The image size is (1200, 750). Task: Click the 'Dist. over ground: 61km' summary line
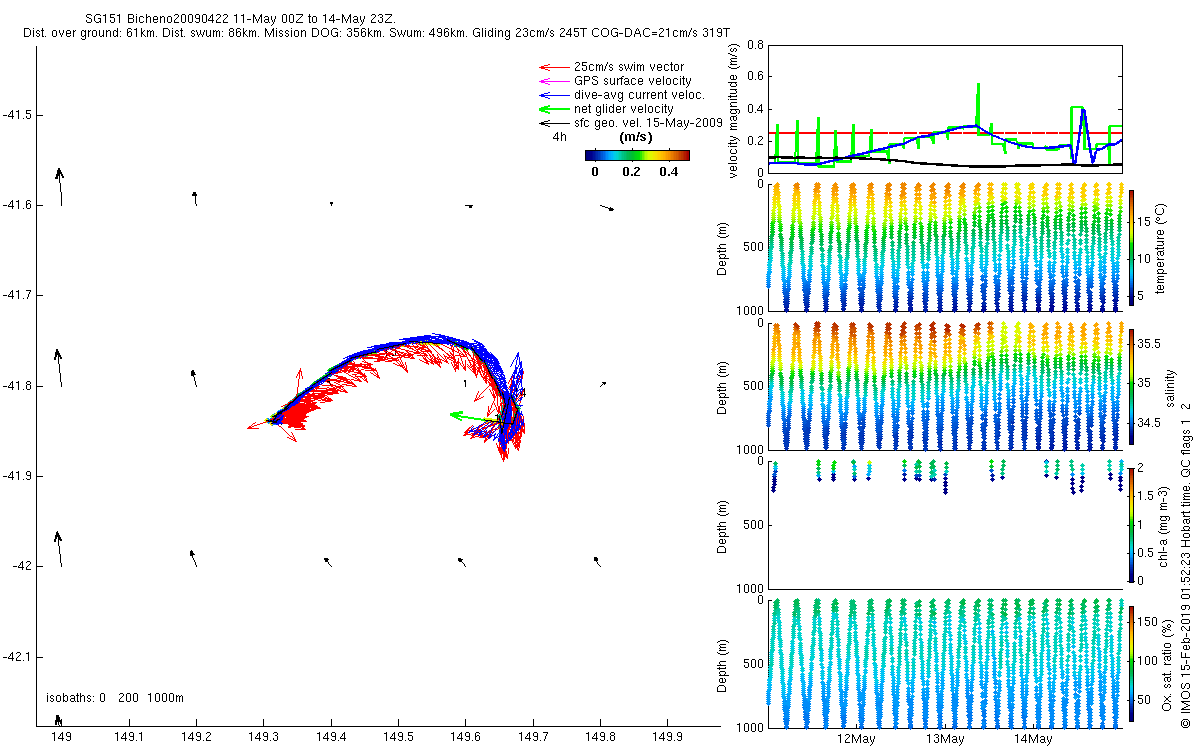(376, 34)
